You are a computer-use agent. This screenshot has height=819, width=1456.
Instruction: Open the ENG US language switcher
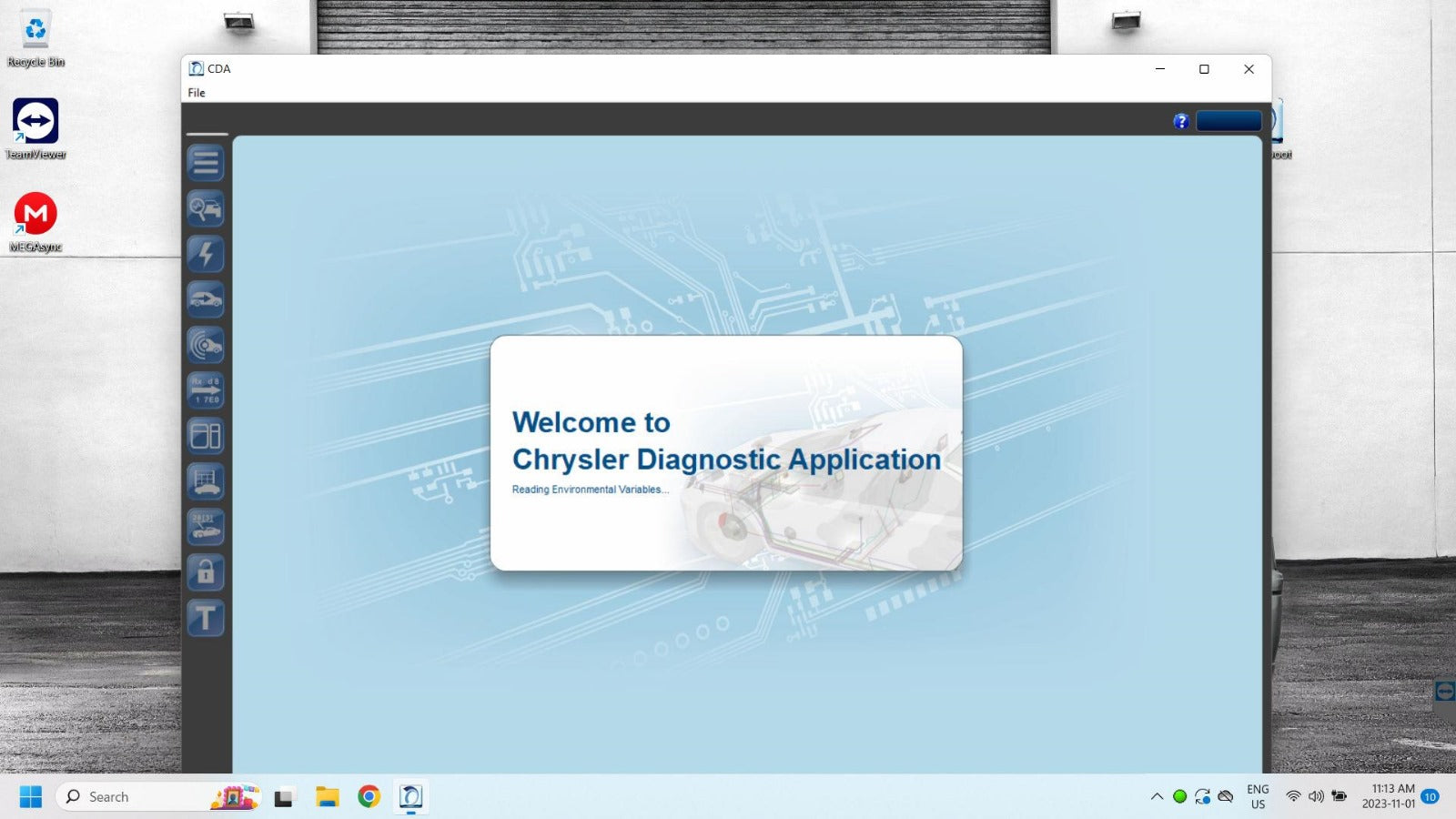(1258, 796)
